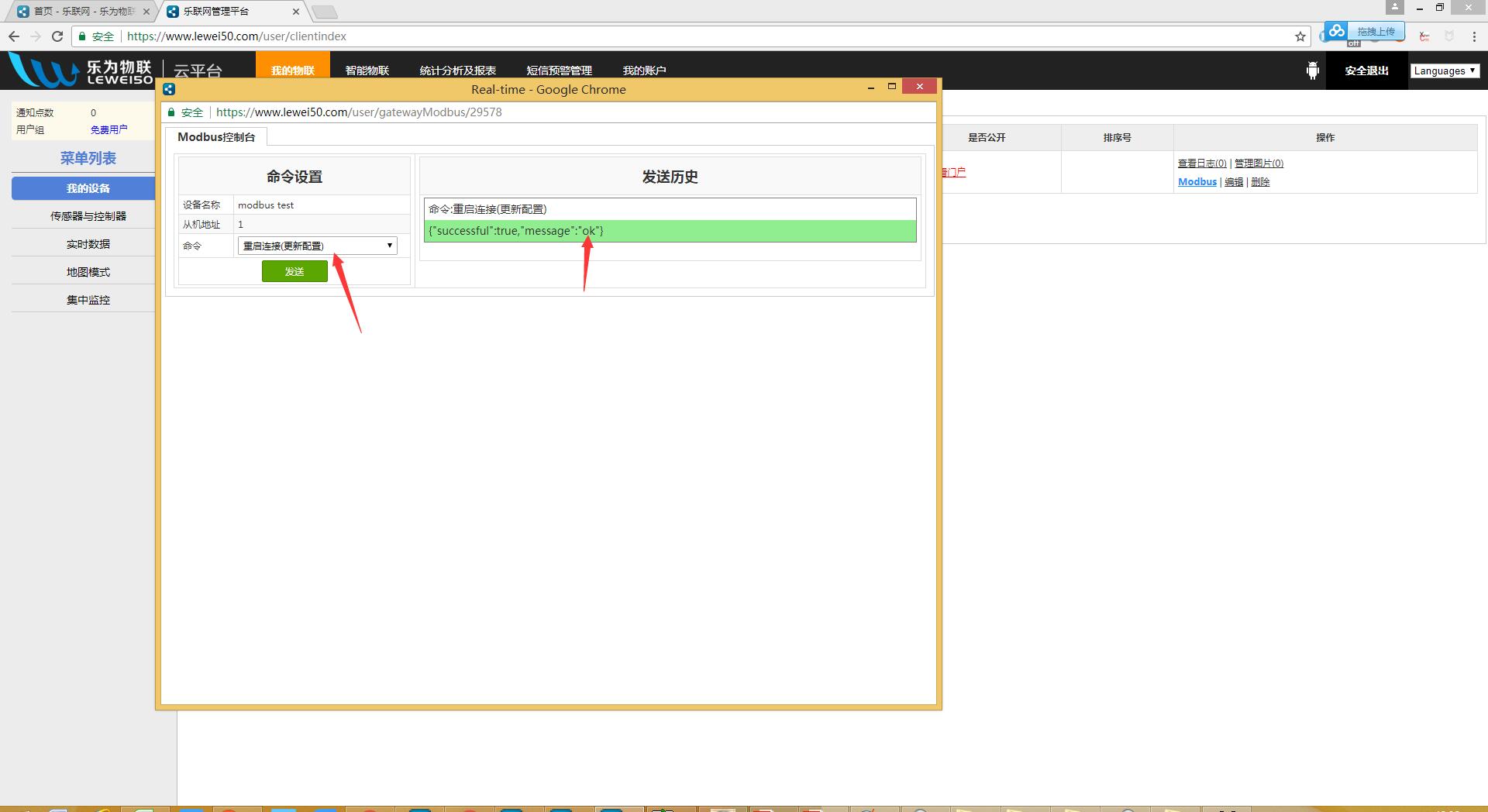This screenshot has width=1488, height=812.
Task: Select 我的设备 in sidebar menu
Action: click(84, 188)
